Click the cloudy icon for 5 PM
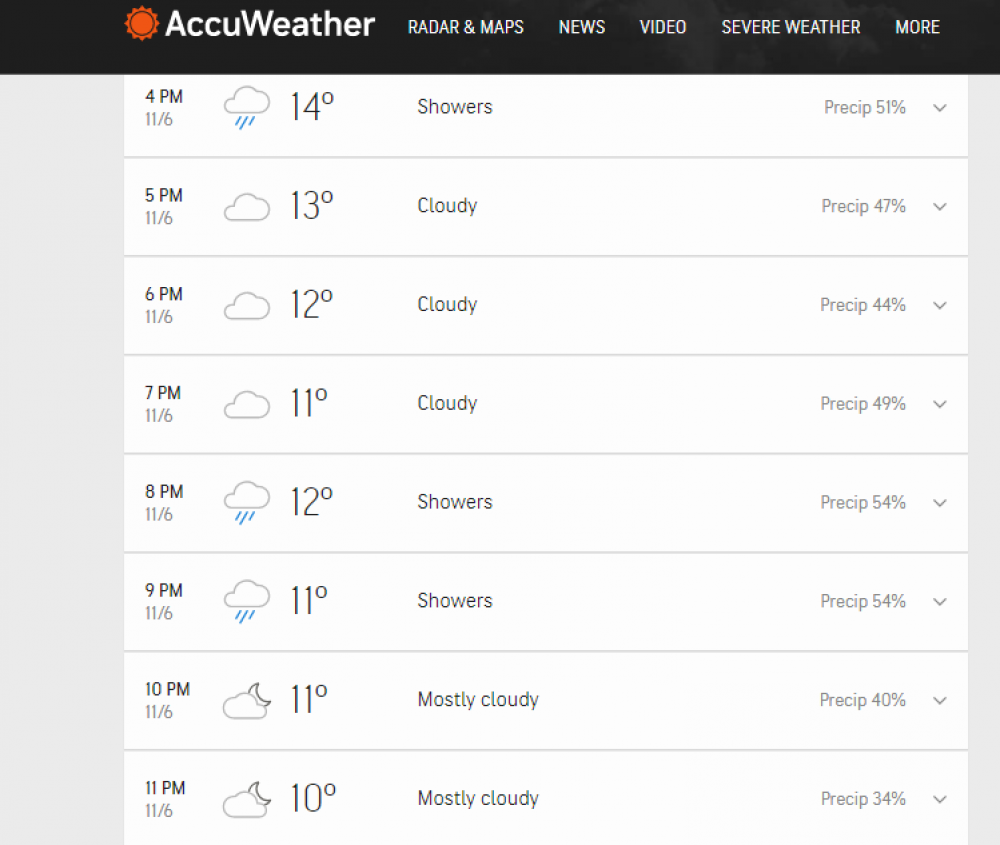 [247, 207]
